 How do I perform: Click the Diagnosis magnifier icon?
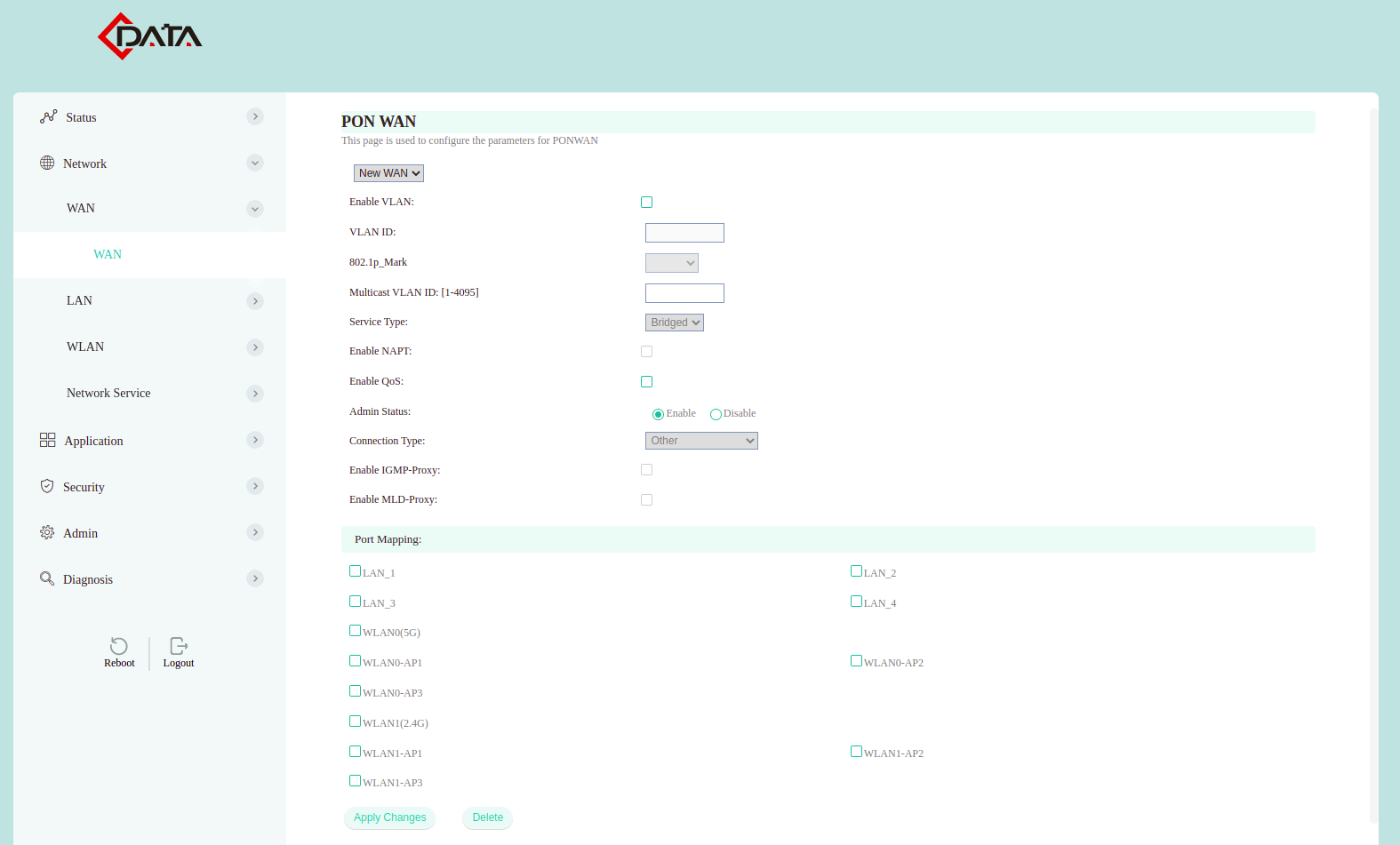[x=47, y=578]
